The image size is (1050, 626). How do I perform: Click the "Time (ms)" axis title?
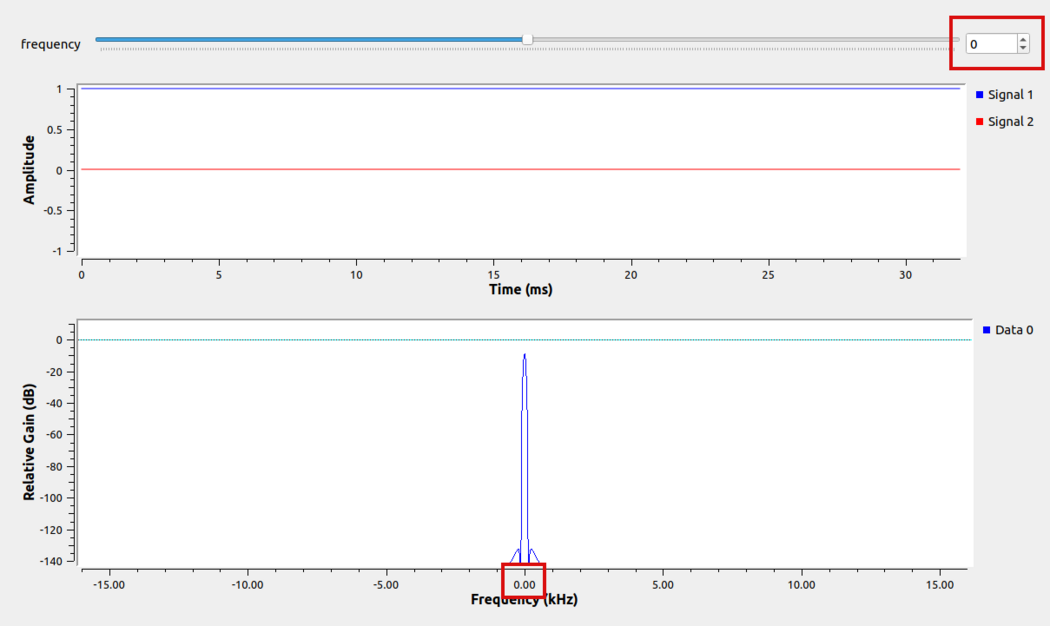point(520,289)
